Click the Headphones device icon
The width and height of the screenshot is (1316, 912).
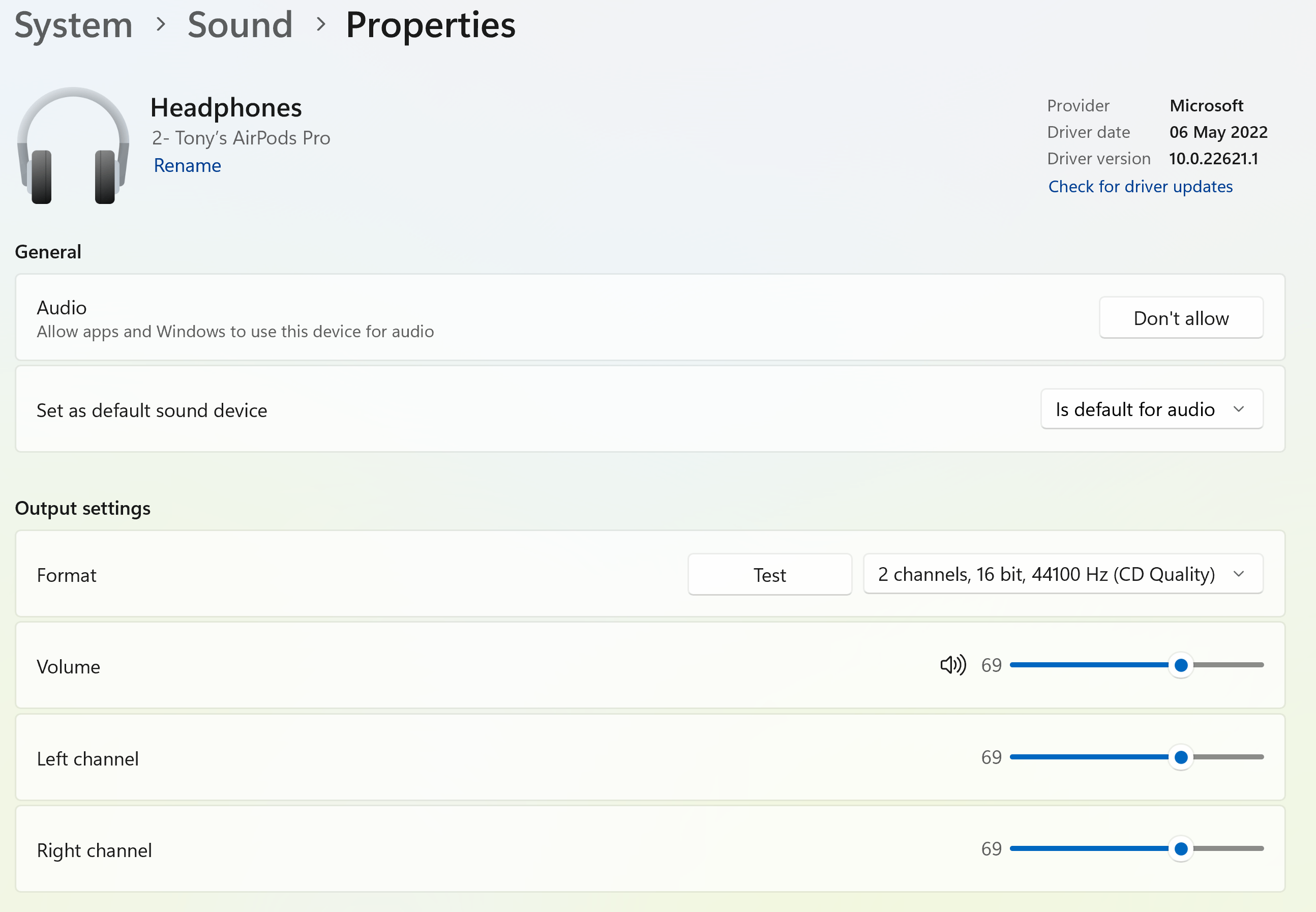(73, 146)
